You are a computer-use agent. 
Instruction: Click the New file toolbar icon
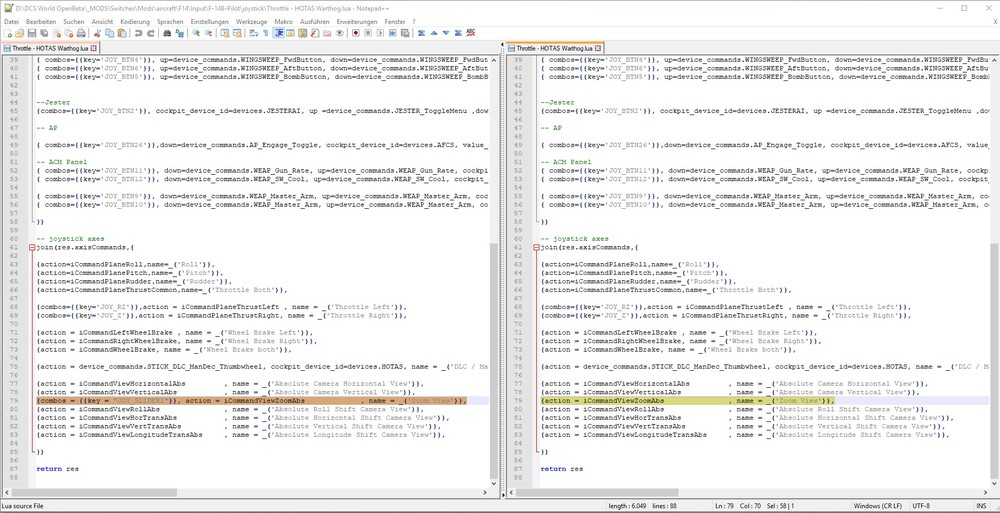(x=8, y=33)
